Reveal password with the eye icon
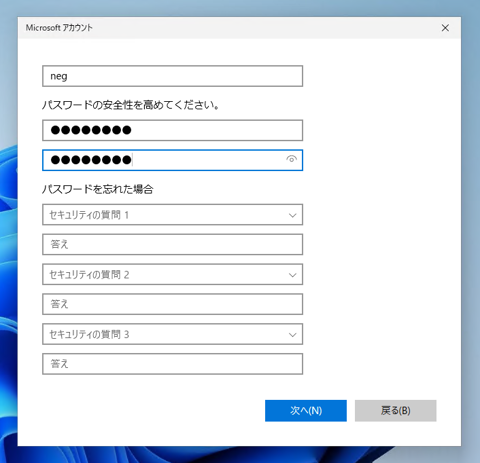480x463 pixels. 291,160
